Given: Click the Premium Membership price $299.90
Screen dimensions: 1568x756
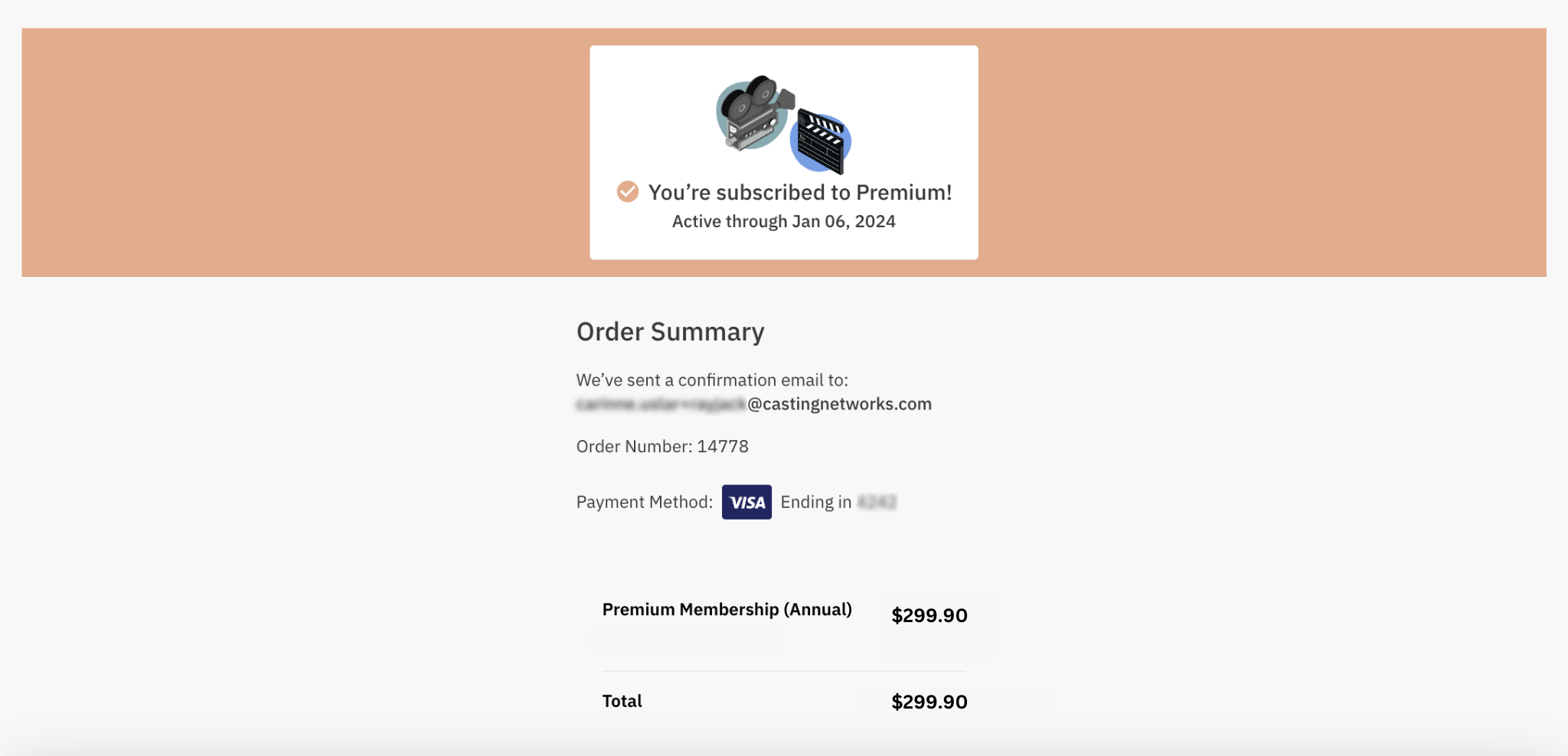Looking at the screenshot, I should [929, 615].
